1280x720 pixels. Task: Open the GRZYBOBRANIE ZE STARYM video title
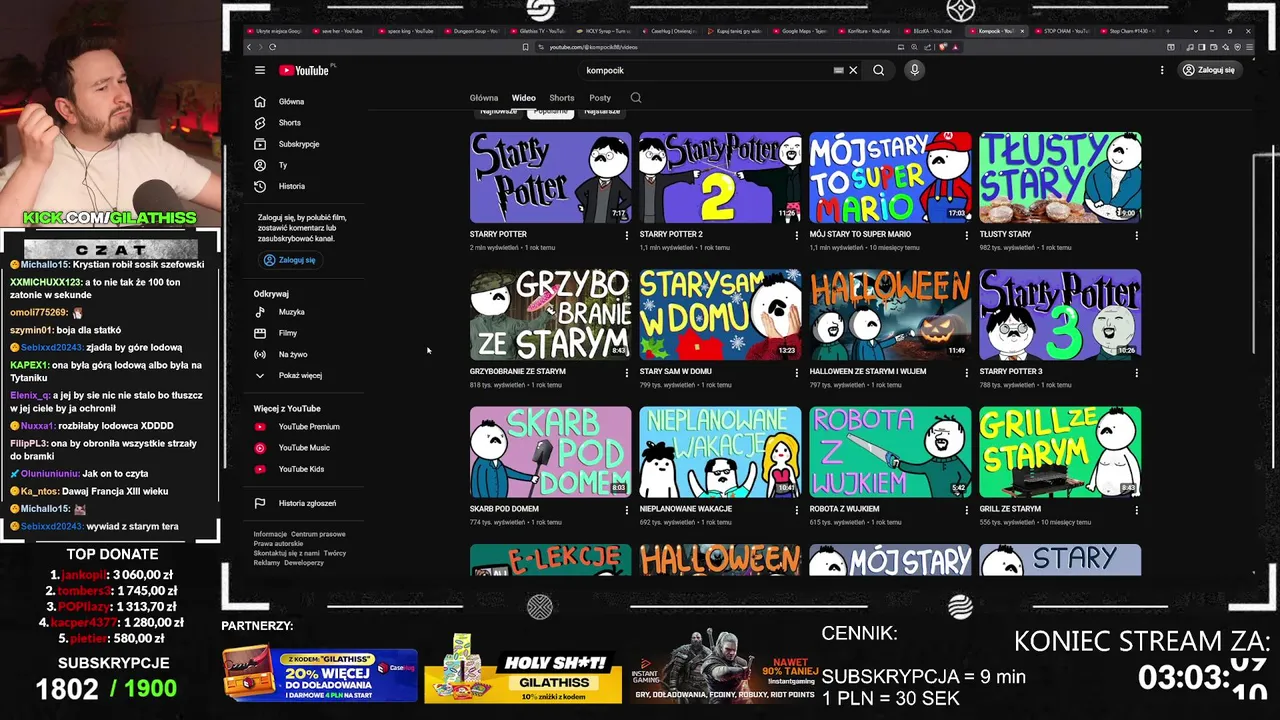pyautogui.click(x=518, y=371)
